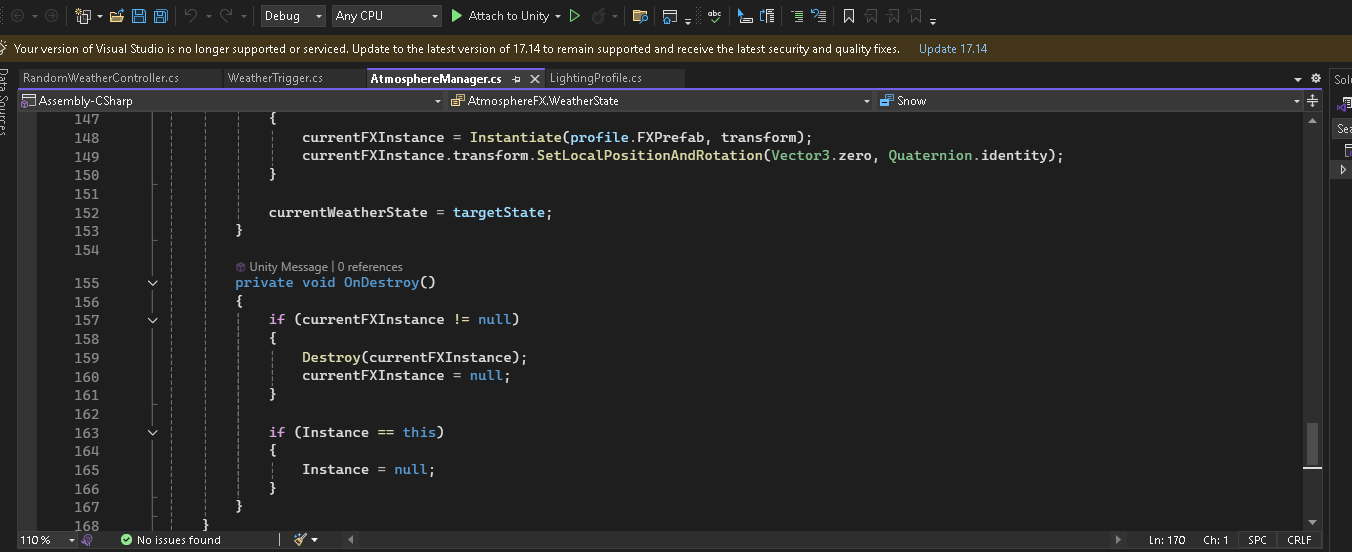Click the Update 17.14 link
1352x552 pixels.
(x=952, y=49)
